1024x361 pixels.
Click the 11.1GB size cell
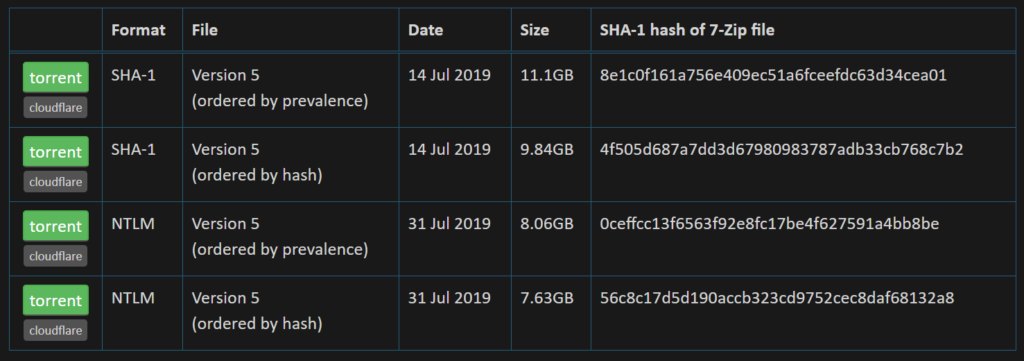[547, 75]
